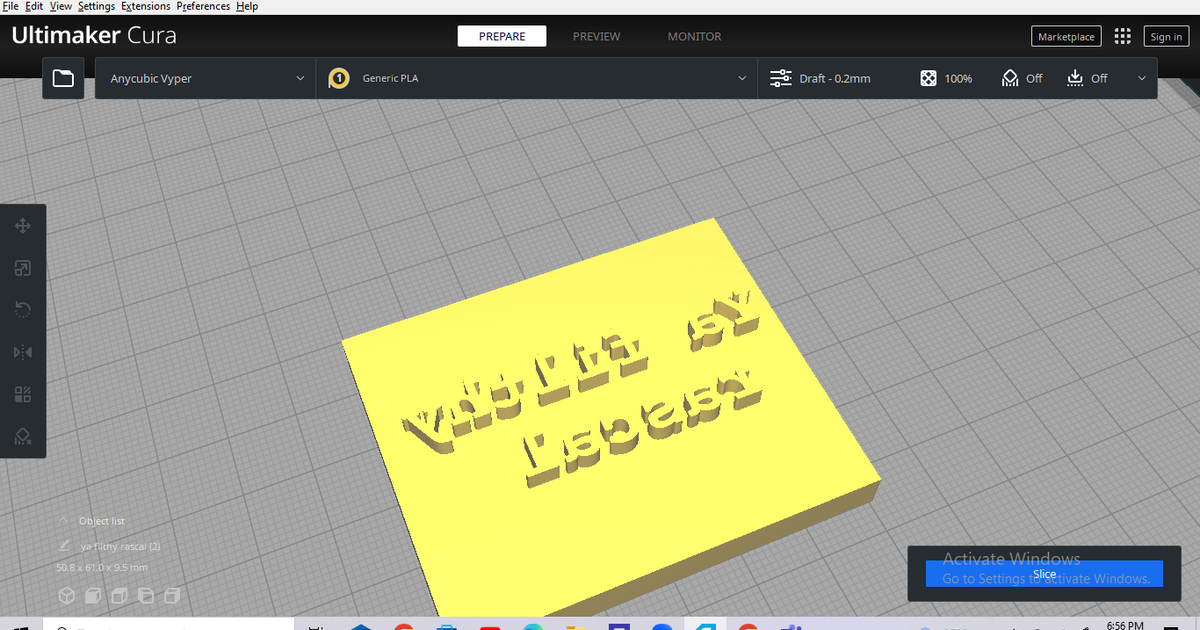The image size is (1200, 630).
Task: Select the Rotate tool
Action: pyautogui.click(x=22, y=310)
